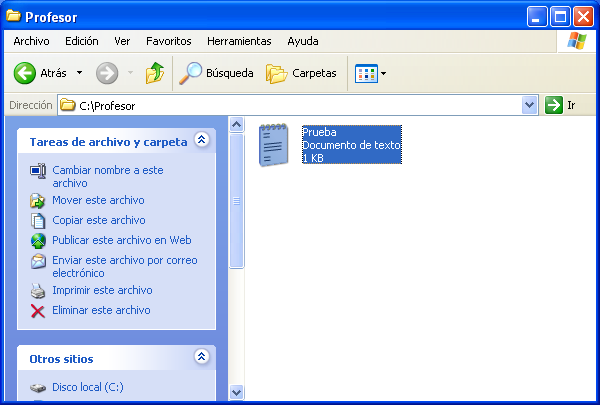This screenshot has height=405, width=600.
Task: Click the printer icon for Imprimir
Action: click(x=38, y=290)
